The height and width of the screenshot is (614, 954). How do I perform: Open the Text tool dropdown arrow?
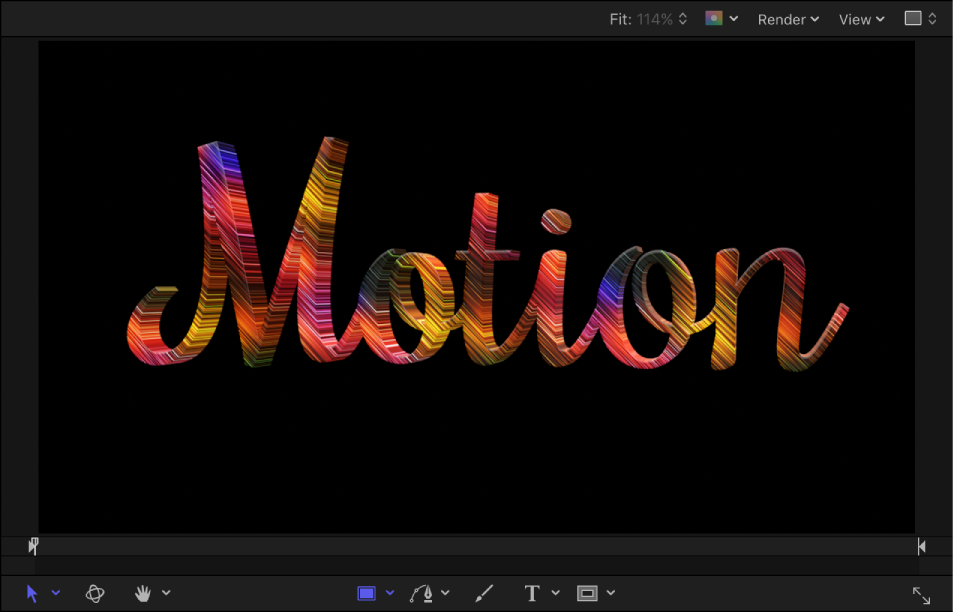[555, 592]
